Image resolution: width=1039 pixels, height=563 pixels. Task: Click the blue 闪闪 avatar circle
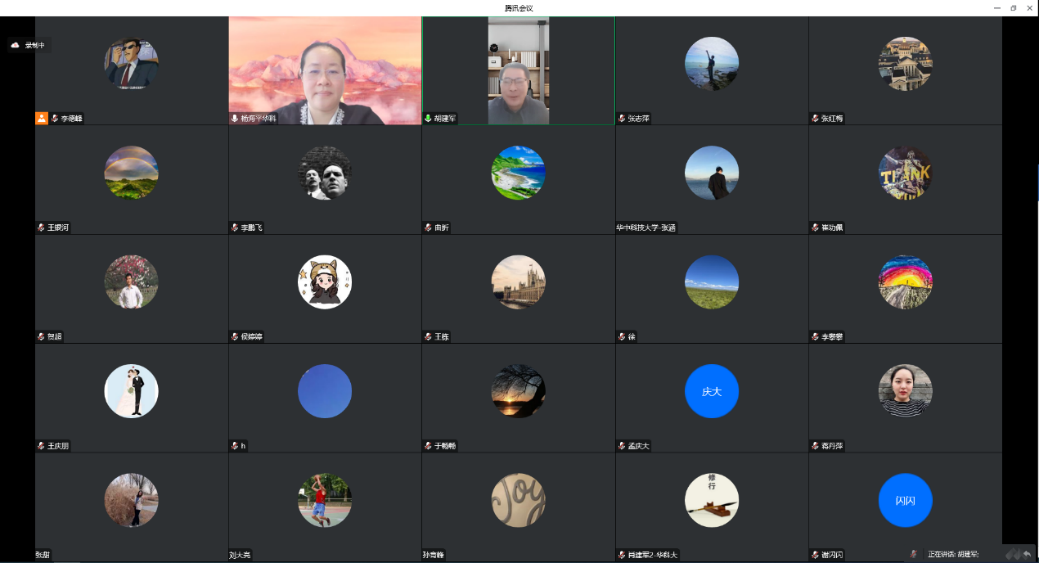(905, 500)
